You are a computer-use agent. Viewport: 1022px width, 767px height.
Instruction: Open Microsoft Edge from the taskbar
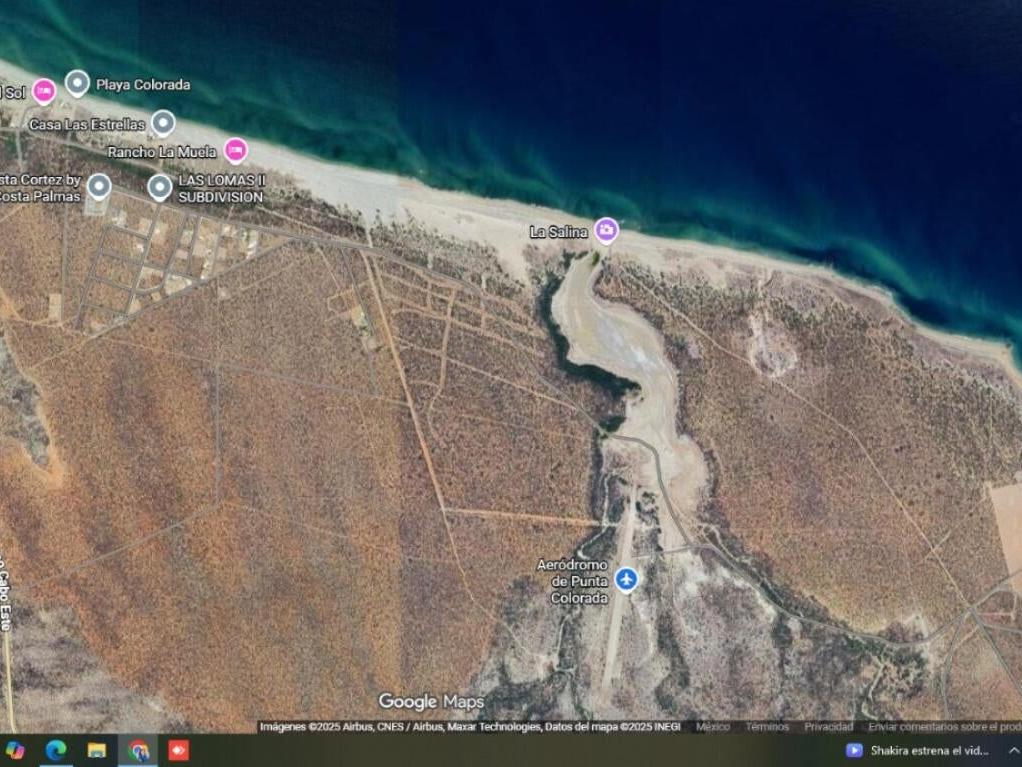[x=56, y=750]
